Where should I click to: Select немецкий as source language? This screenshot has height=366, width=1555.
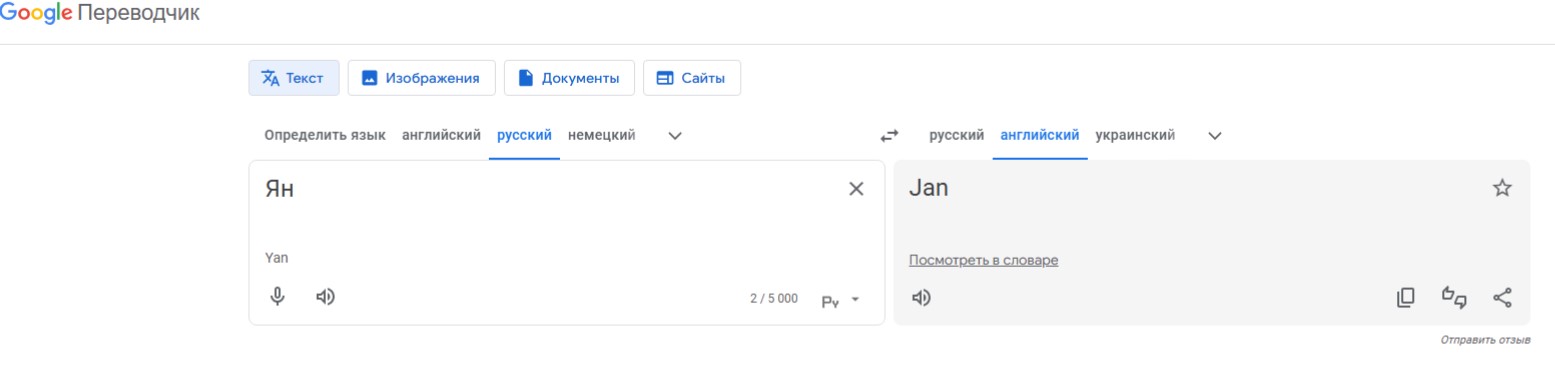point(601,135)
